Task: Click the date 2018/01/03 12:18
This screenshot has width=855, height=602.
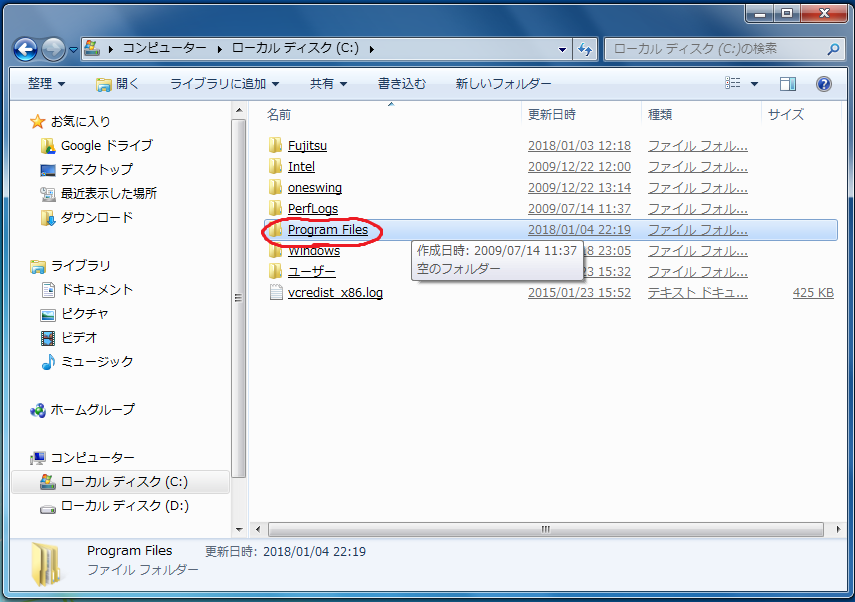Action: [x=579, y=146]
